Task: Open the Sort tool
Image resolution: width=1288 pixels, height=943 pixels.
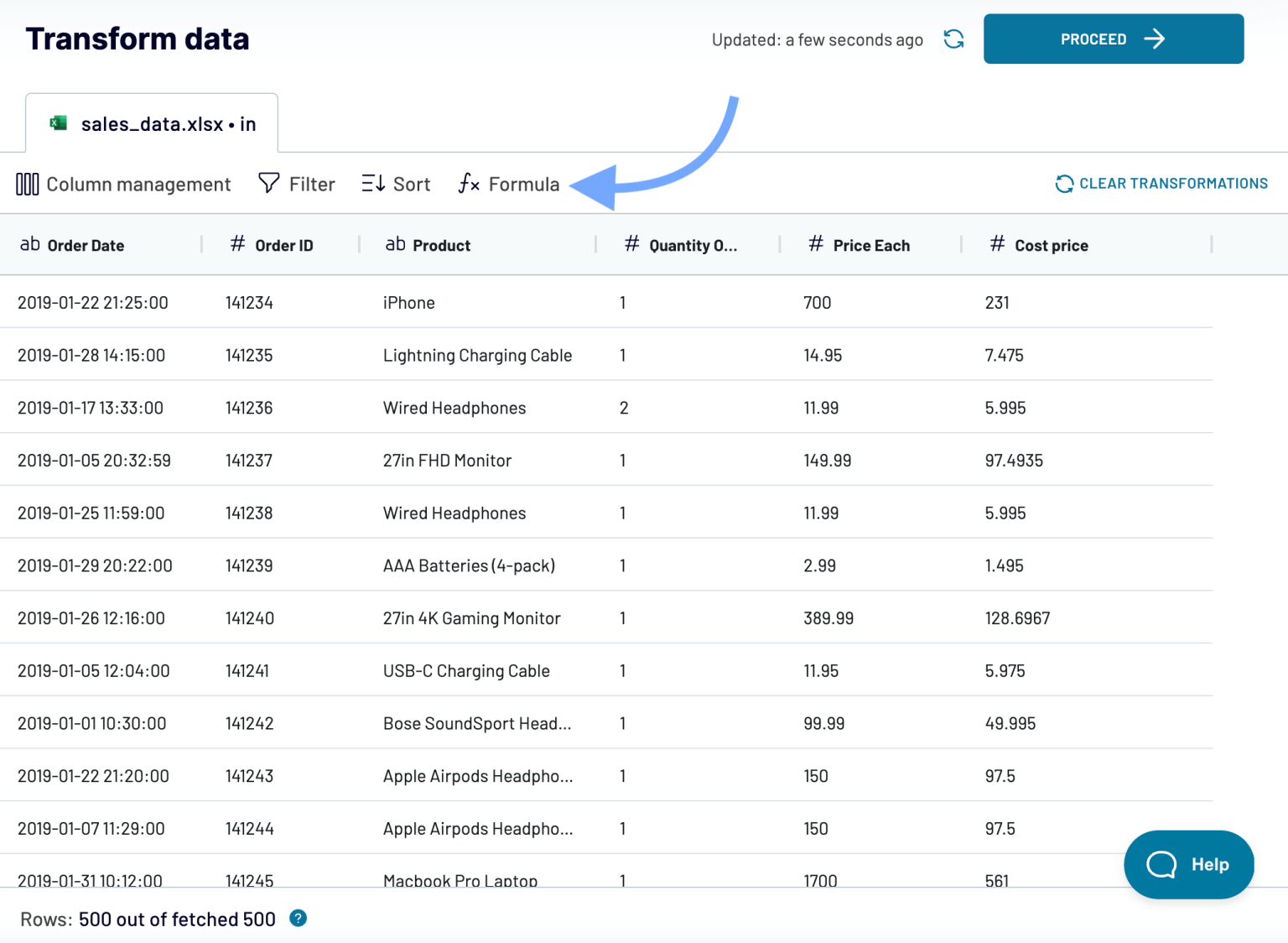Action: coord(395,184)
